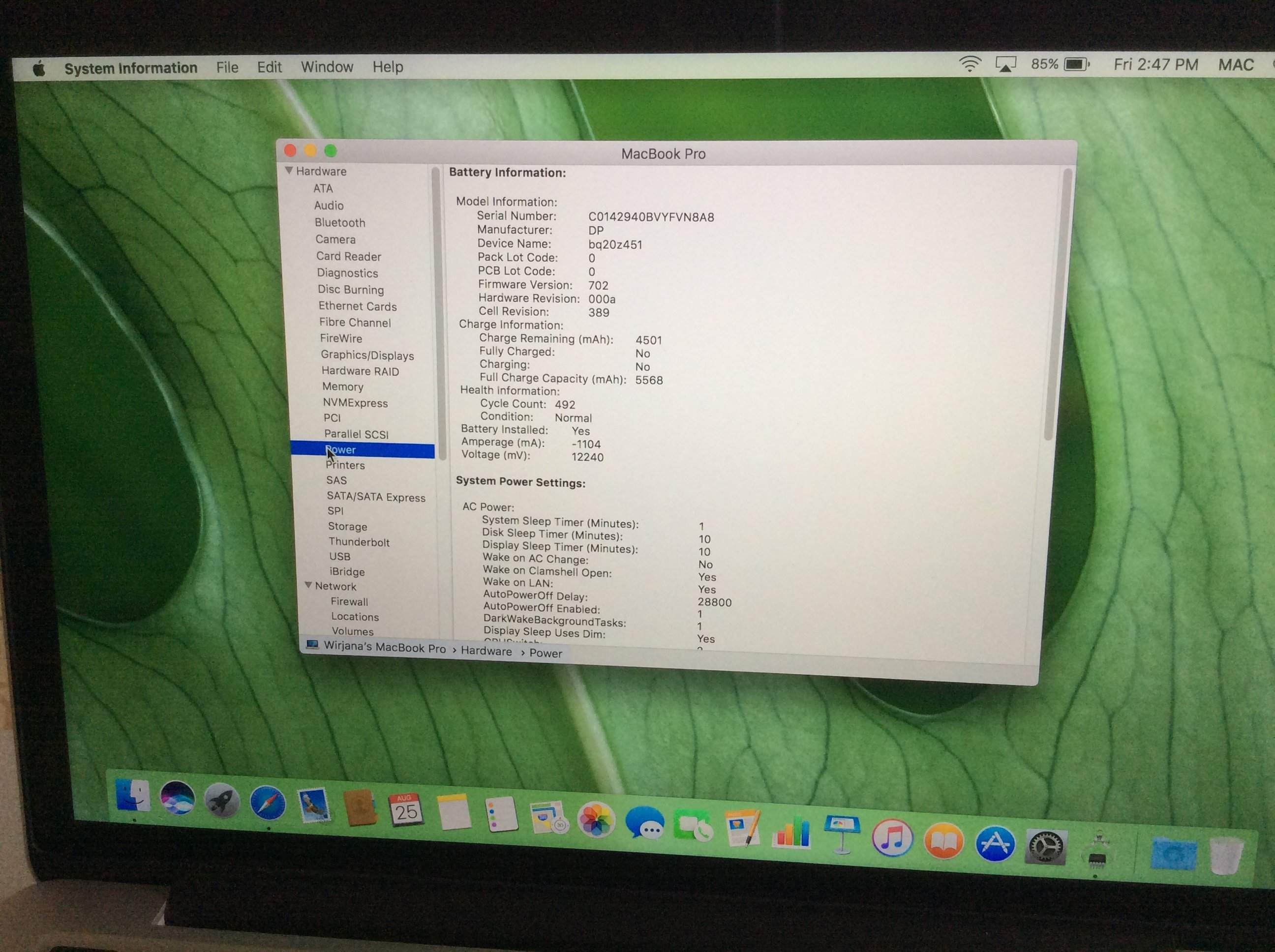Image resolution: width=1275 pixels, height=952 pixels.
Task: Click the battery details pane scrollbar
Action: point(1058,304)
